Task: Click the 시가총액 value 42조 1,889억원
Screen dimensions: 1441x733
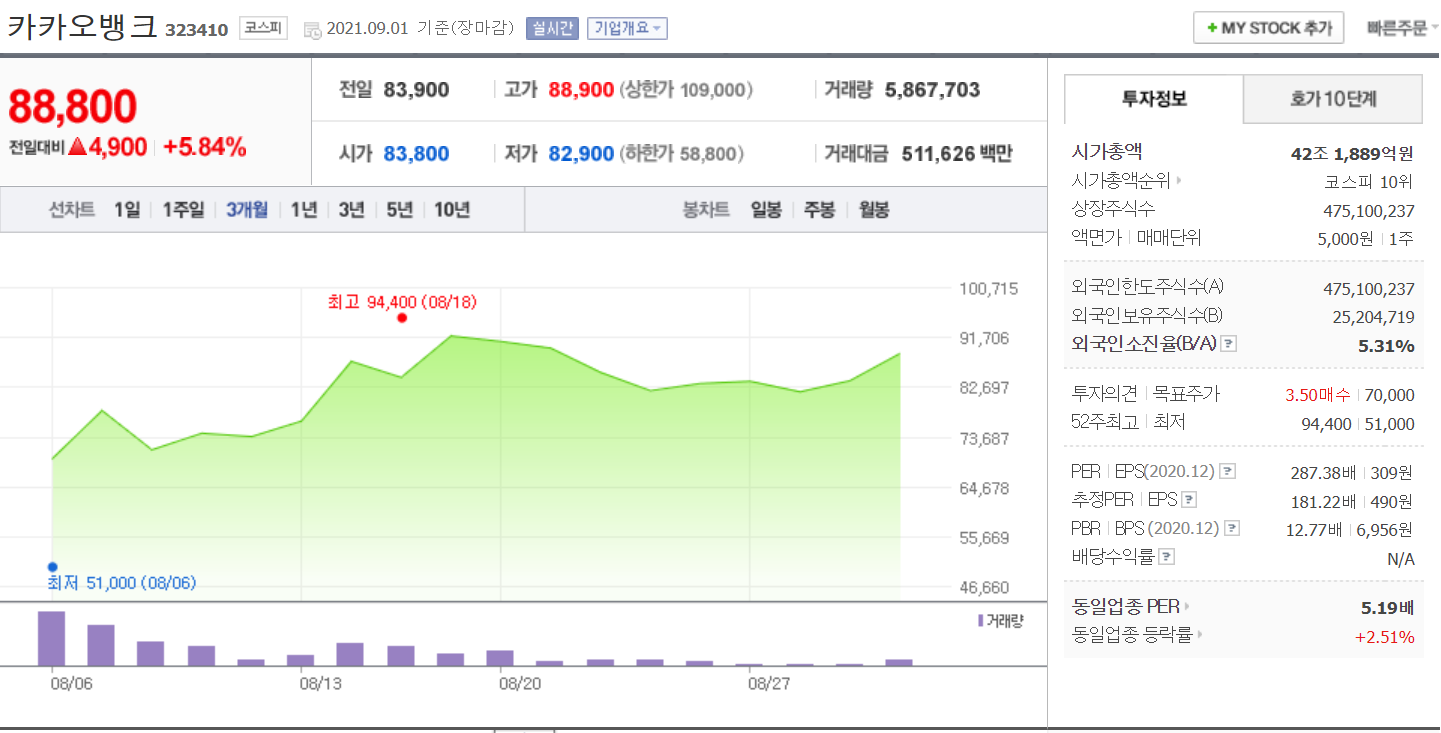Action: [1353, 153]
